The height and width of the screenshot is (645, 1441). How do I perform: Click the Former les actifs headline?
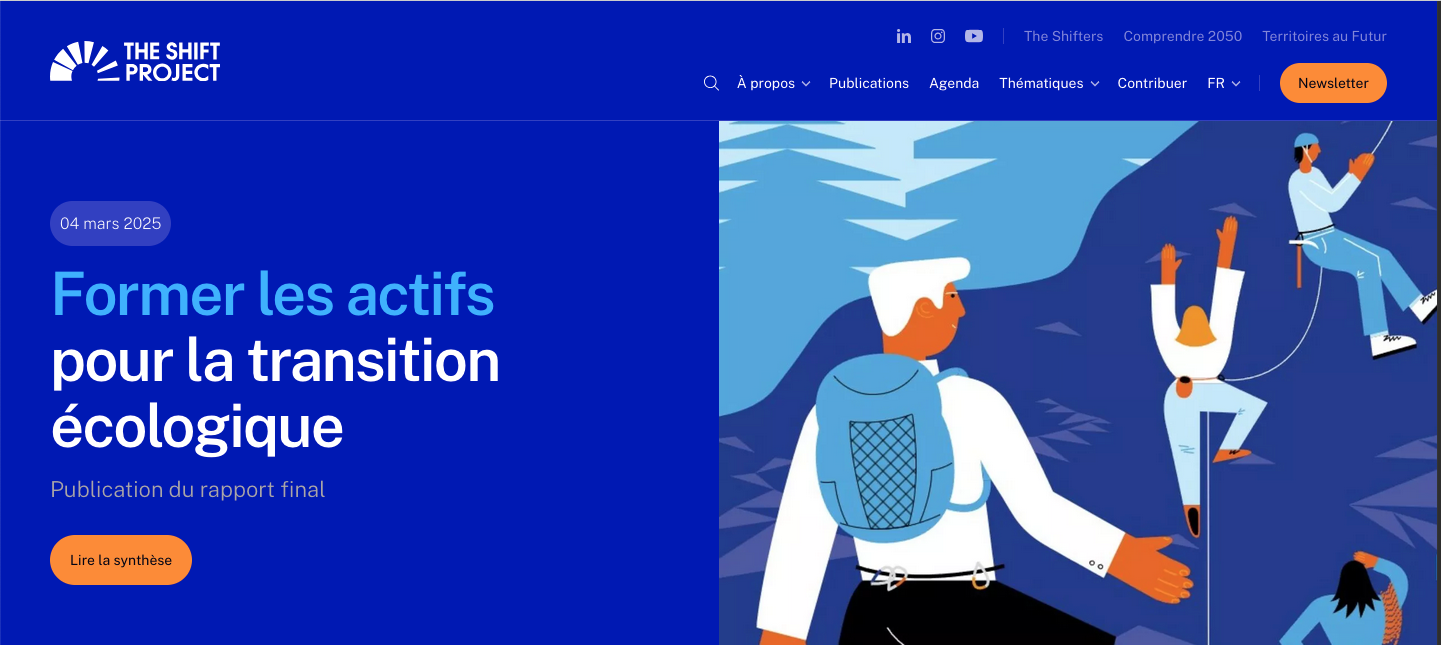(x=273, y=294)
